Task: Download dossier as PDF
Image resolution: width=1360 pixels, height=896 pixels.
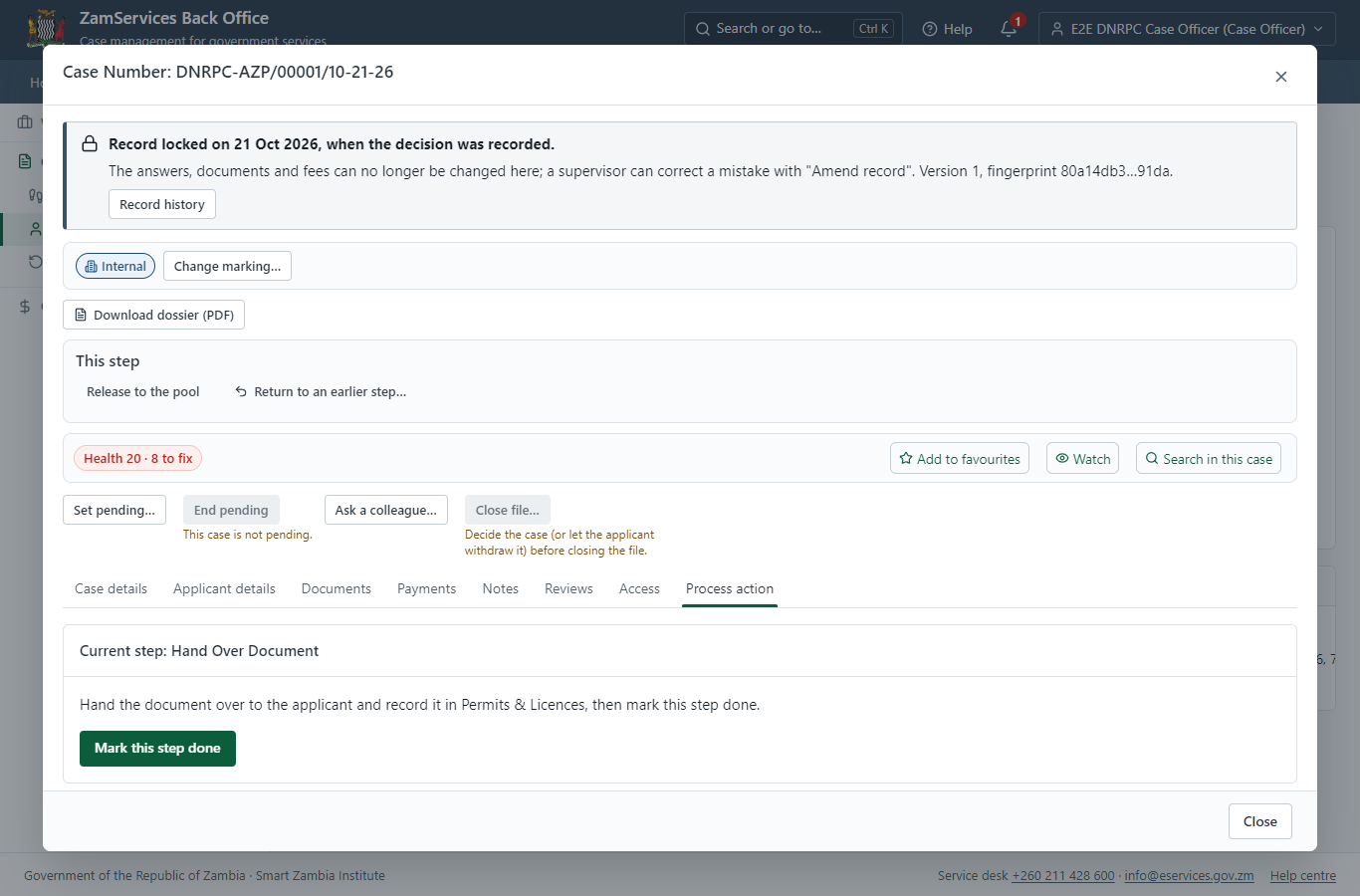Action: 153,315
